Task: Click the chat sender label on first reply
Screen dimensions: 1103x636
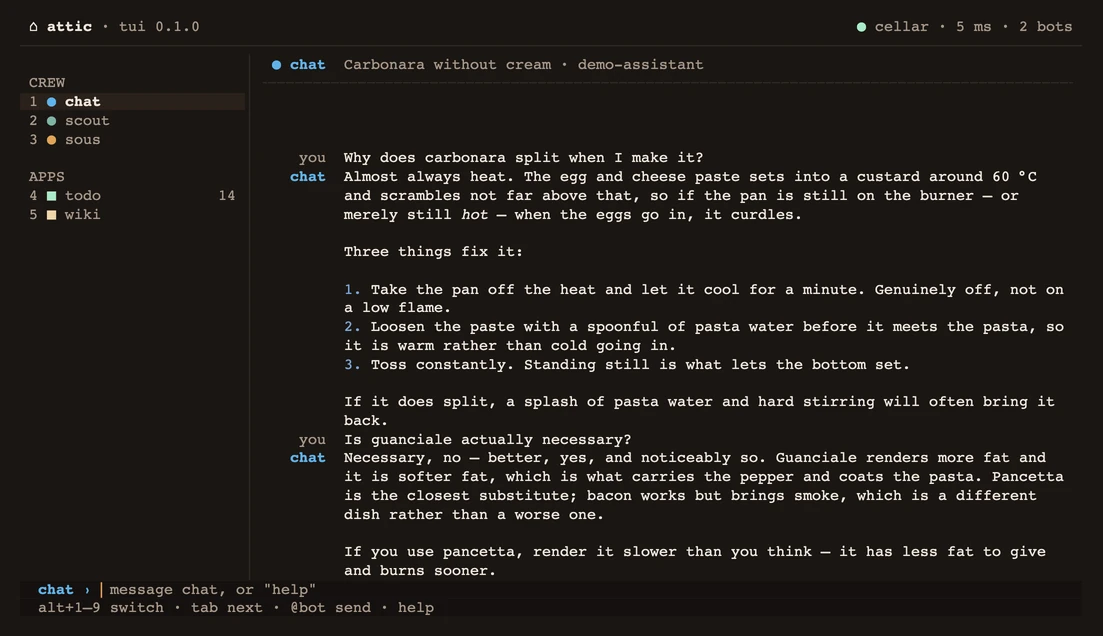Action: (x=307, y=177)
